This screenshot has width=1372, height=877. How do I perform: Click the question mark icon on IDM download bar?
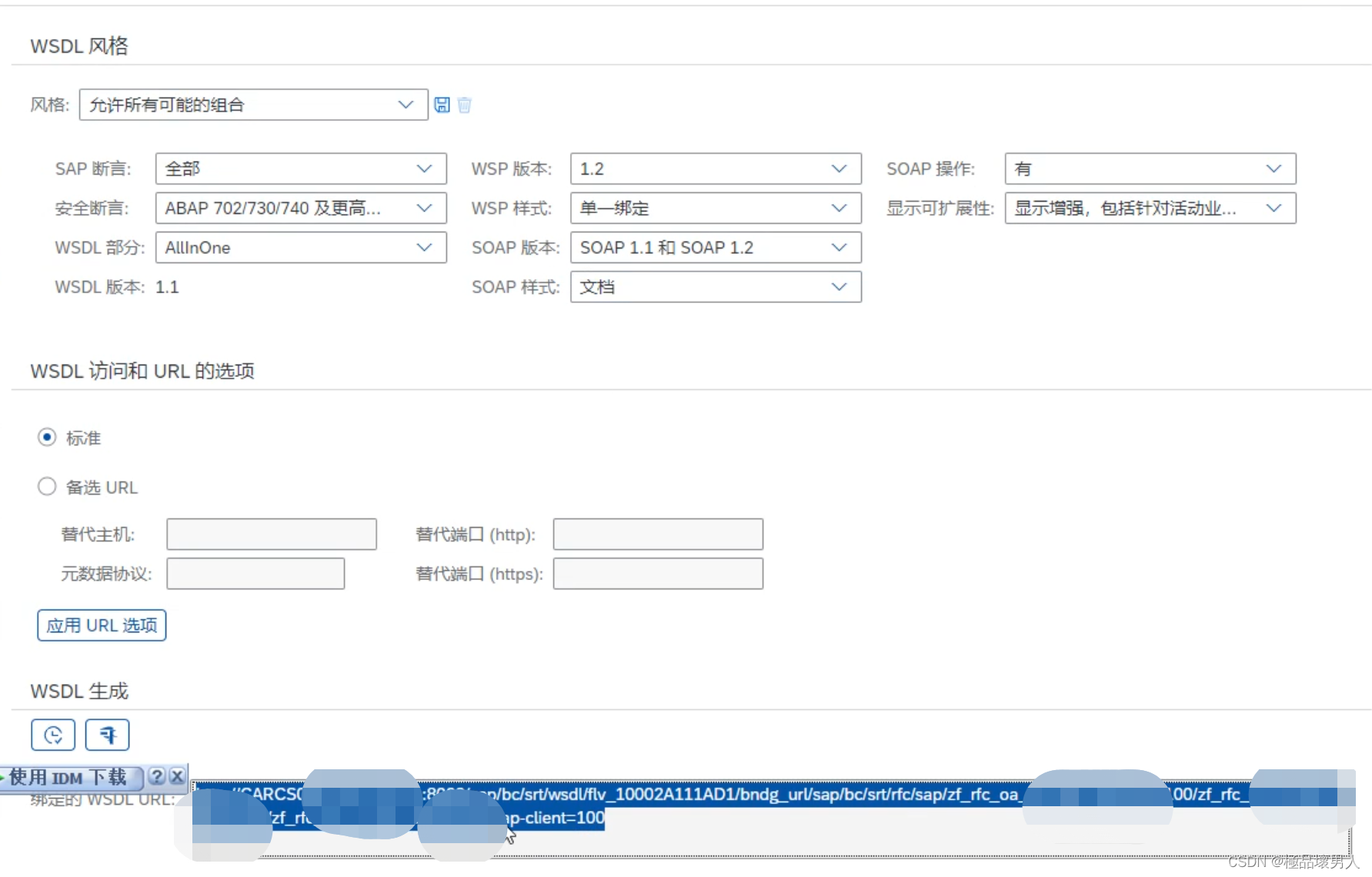[x=157, y=777]
